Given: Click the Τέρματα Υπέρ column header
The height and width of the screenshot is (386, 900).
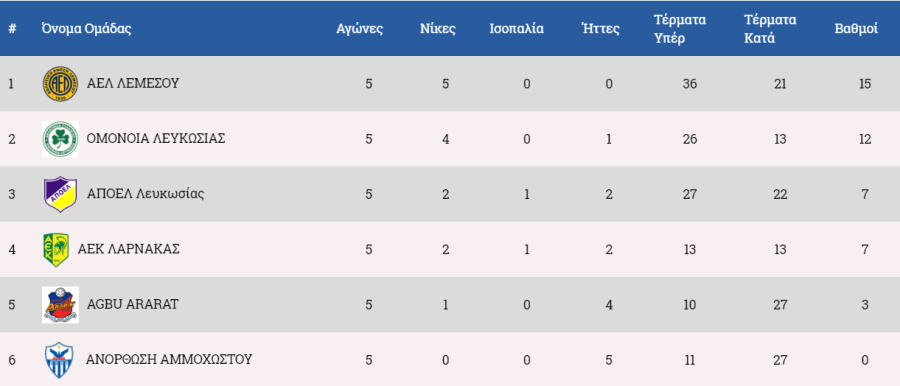Looking at the screenshot, I should (x=680, y=29).
